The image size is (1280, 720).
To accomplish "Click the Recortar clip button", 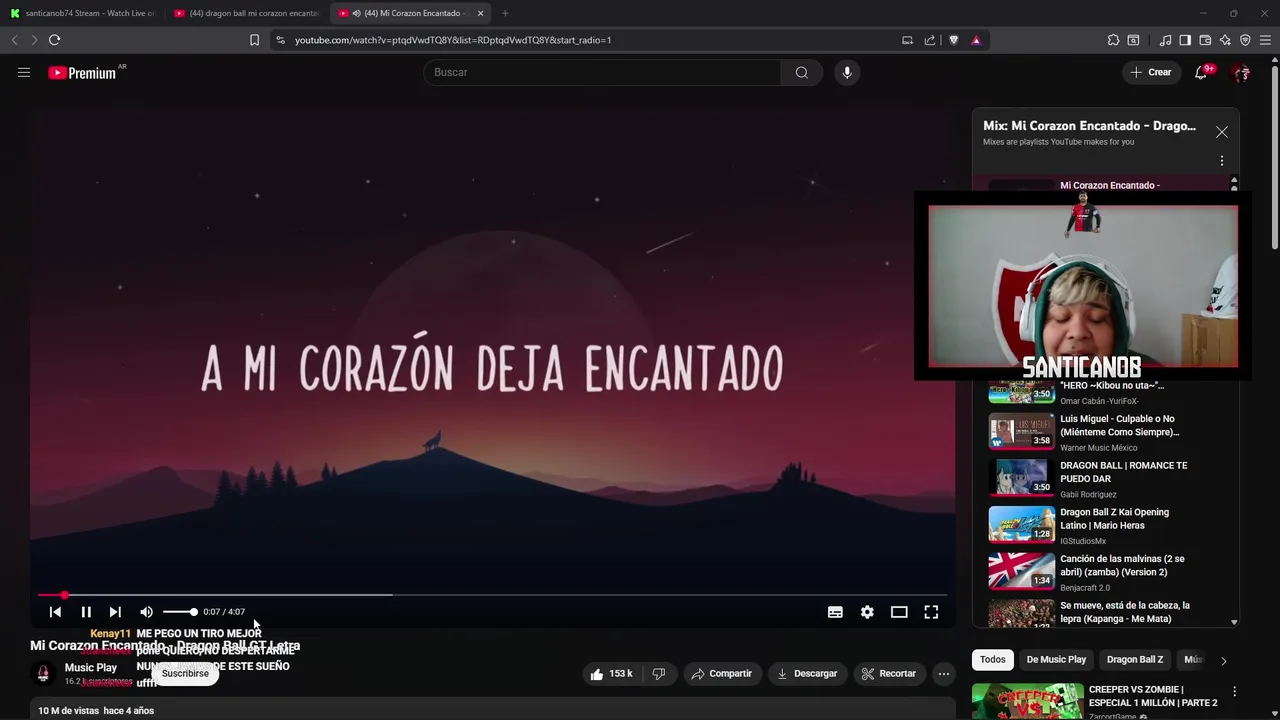I will 889,674.
